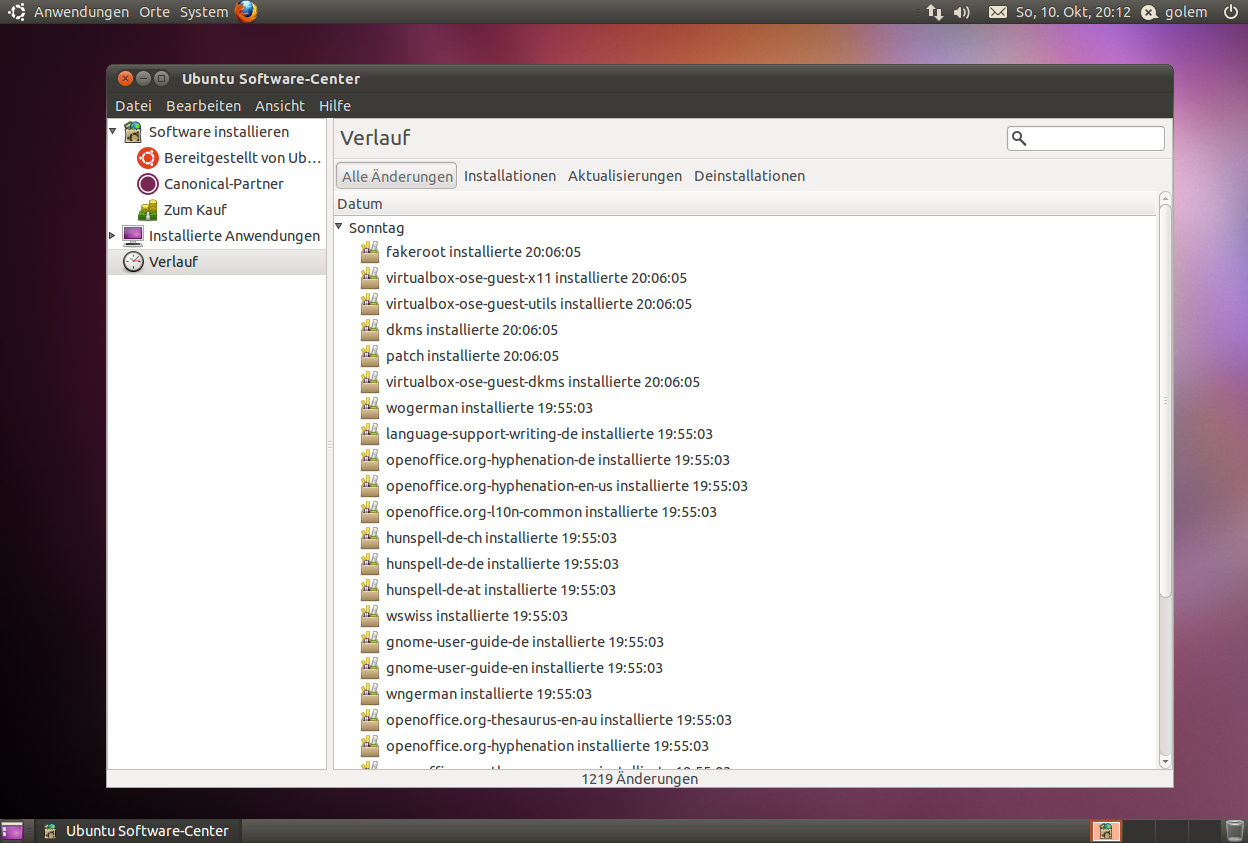Click the scrollbar down arrow of history list
Viewport: 1248px width, 843px height.
(1165, 761)
